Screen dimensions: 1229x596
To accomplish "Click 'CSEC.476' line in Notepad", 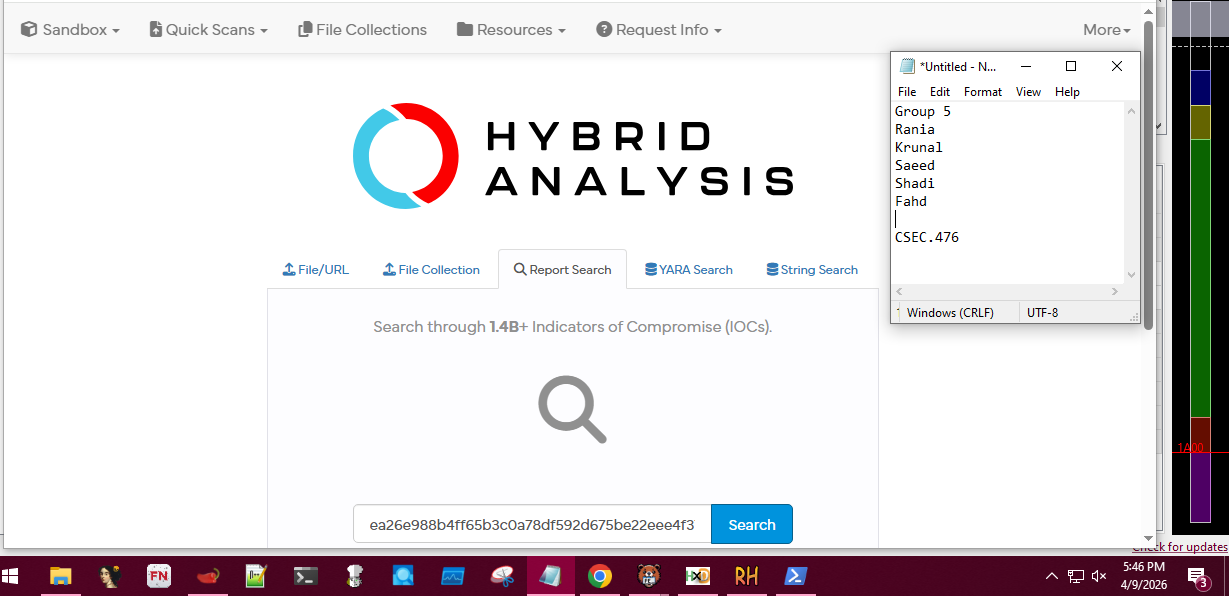I will pos(927,237).
